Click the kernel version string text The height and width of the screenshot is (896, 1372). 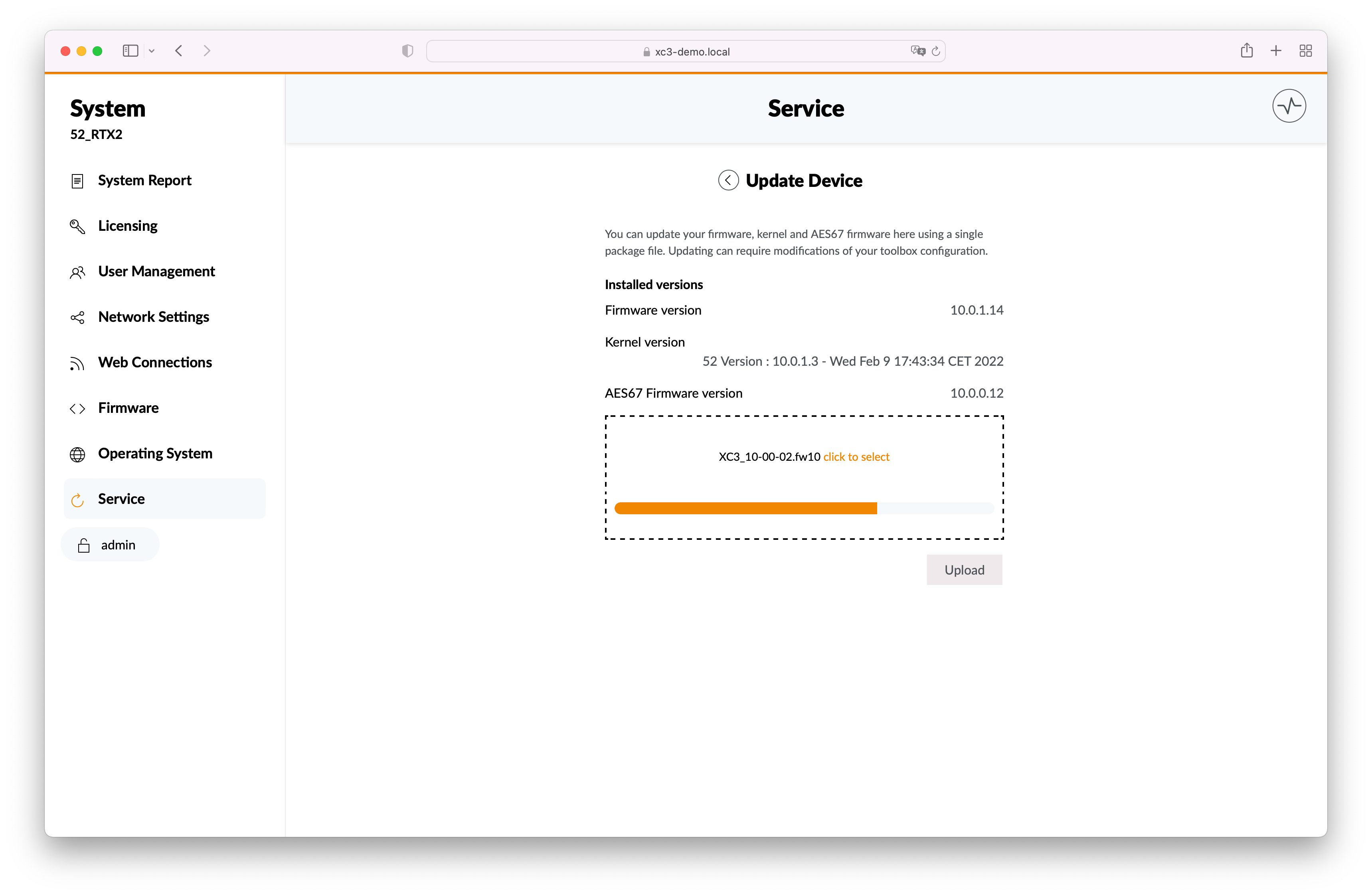tap(852, 362)
